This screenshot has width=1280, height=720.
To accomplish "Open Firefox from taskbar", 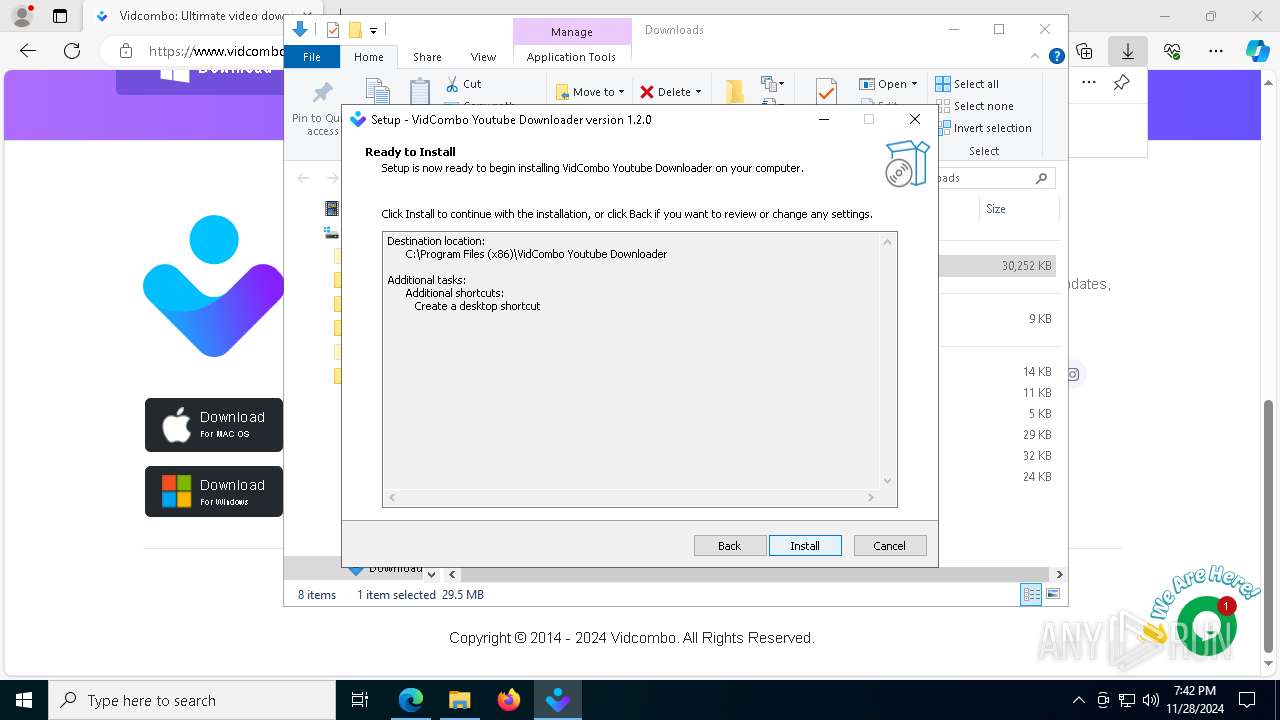I will 509,700.
